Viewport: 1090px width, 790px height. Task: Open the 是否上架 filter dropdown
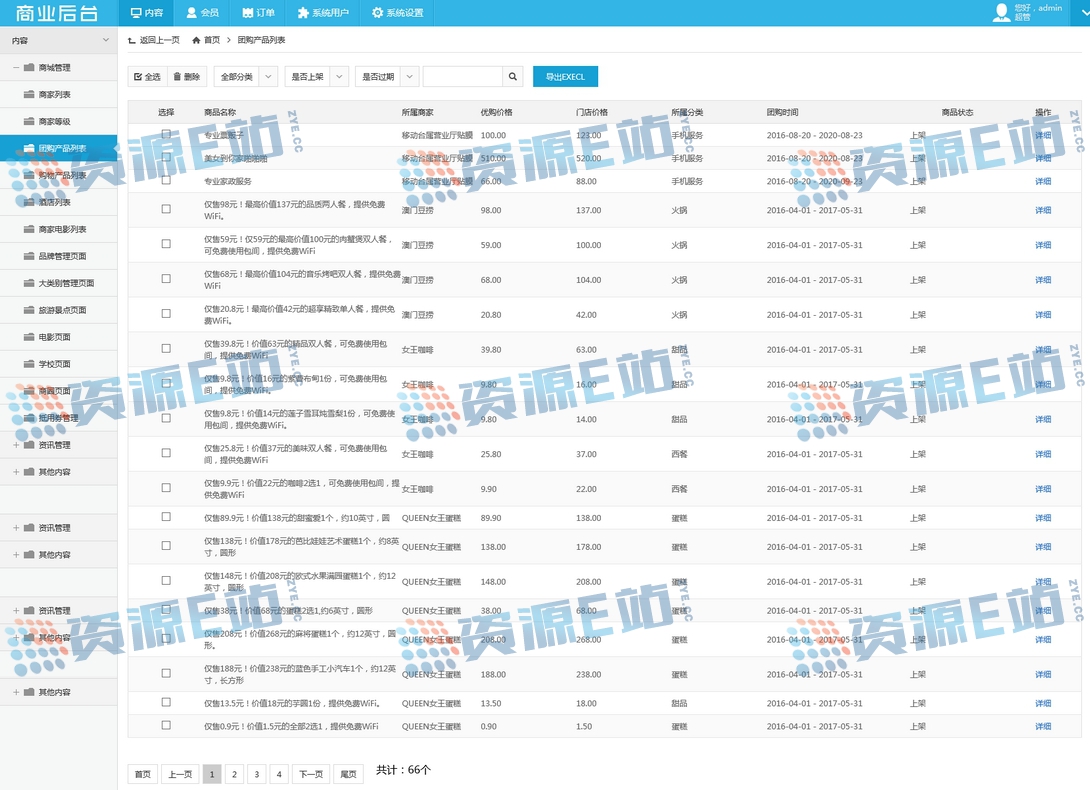tap(316, 77)
